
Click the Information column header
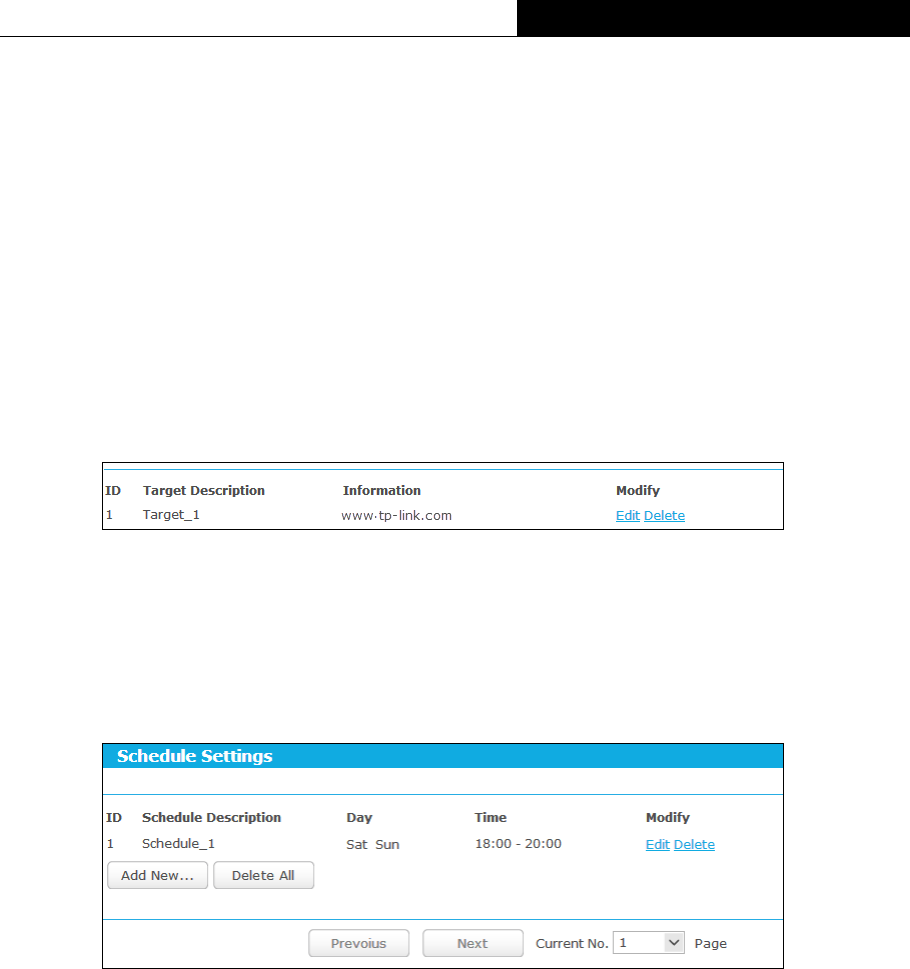[382, 490]
